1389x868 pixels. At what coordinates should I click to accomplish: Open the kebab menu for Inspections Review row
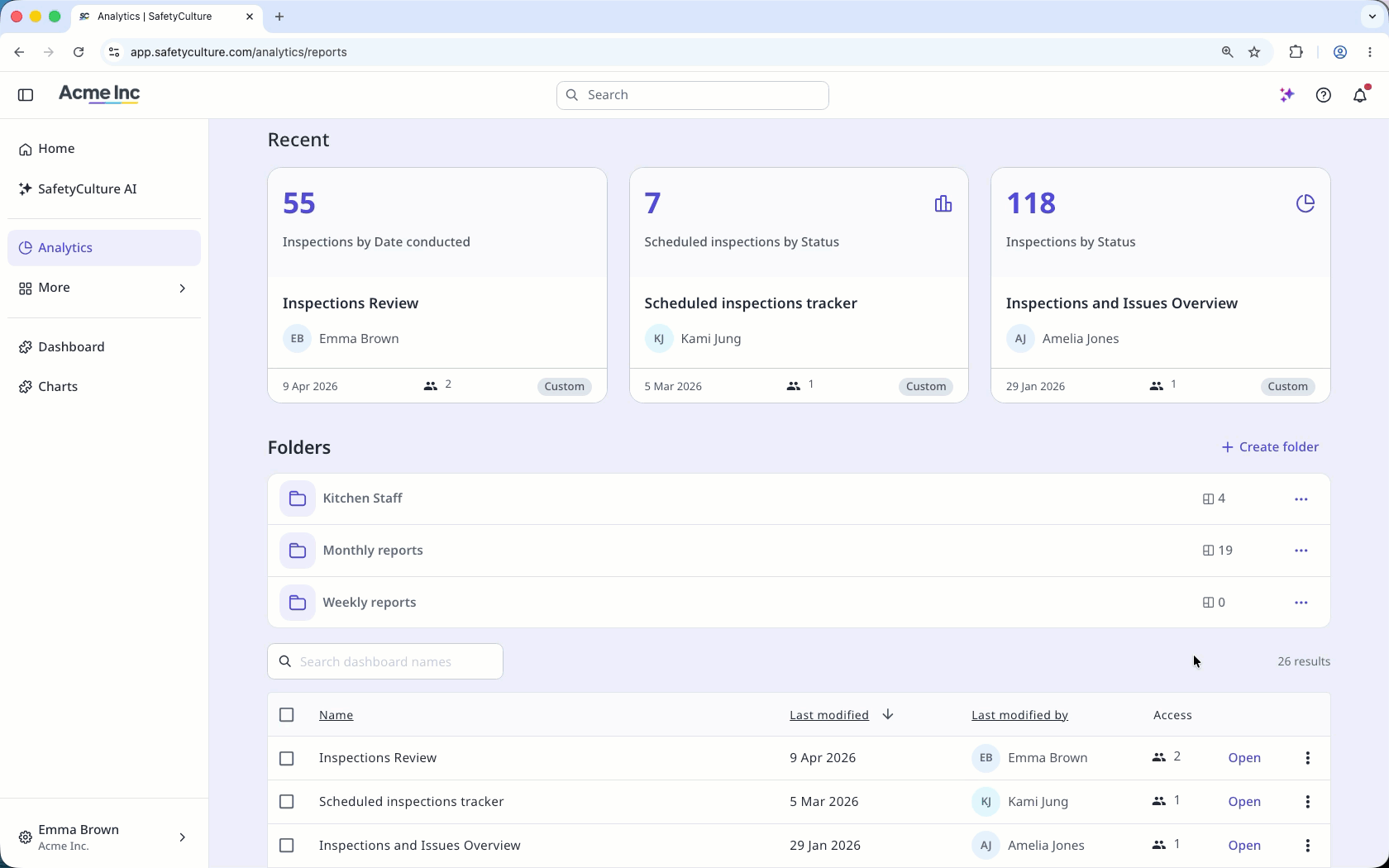(x=1308, y=758)
